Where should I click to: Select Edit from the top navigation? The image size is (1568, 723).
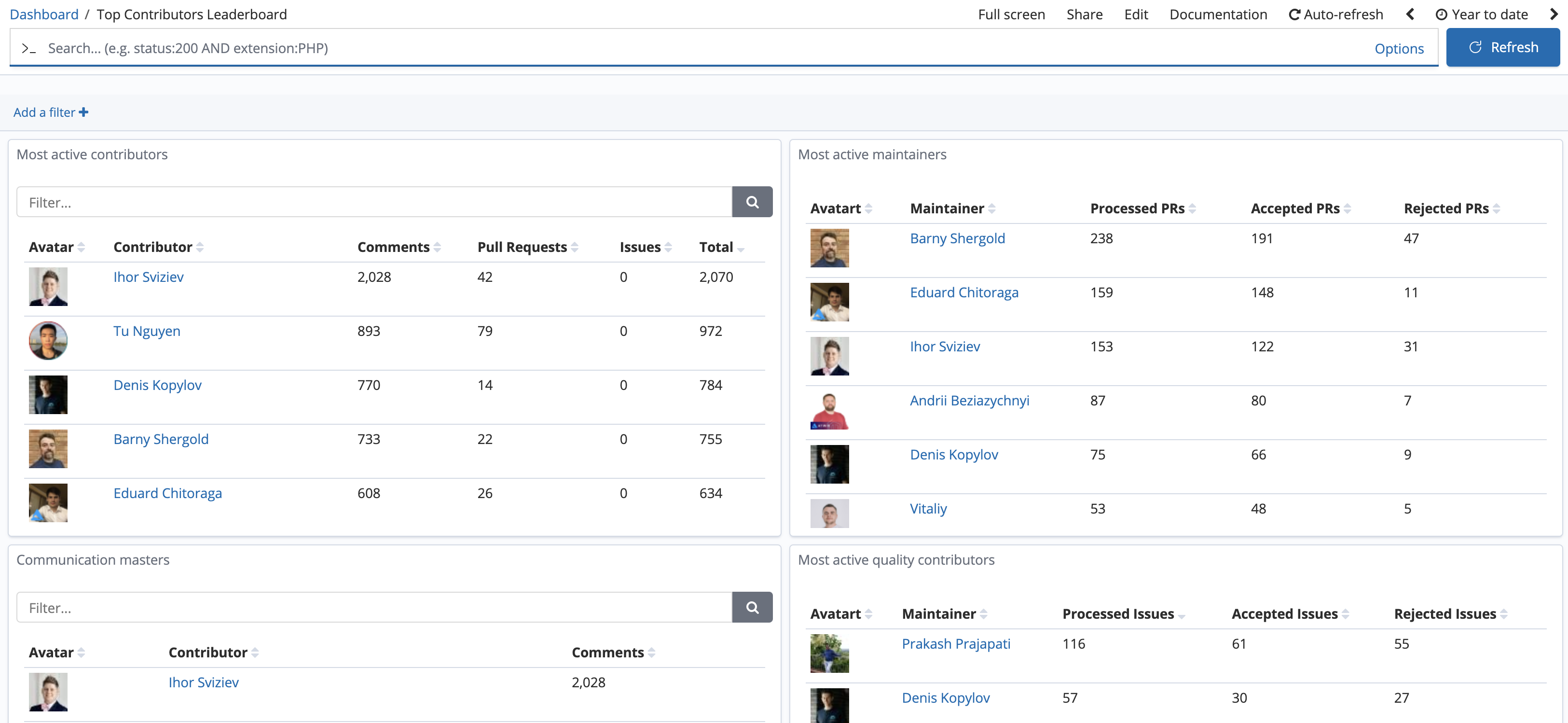(x=1136, y=14)
